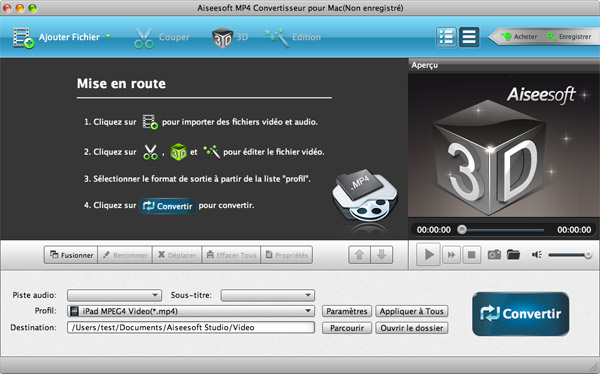Move item up with the up arrow

click(x=359, y=255)
